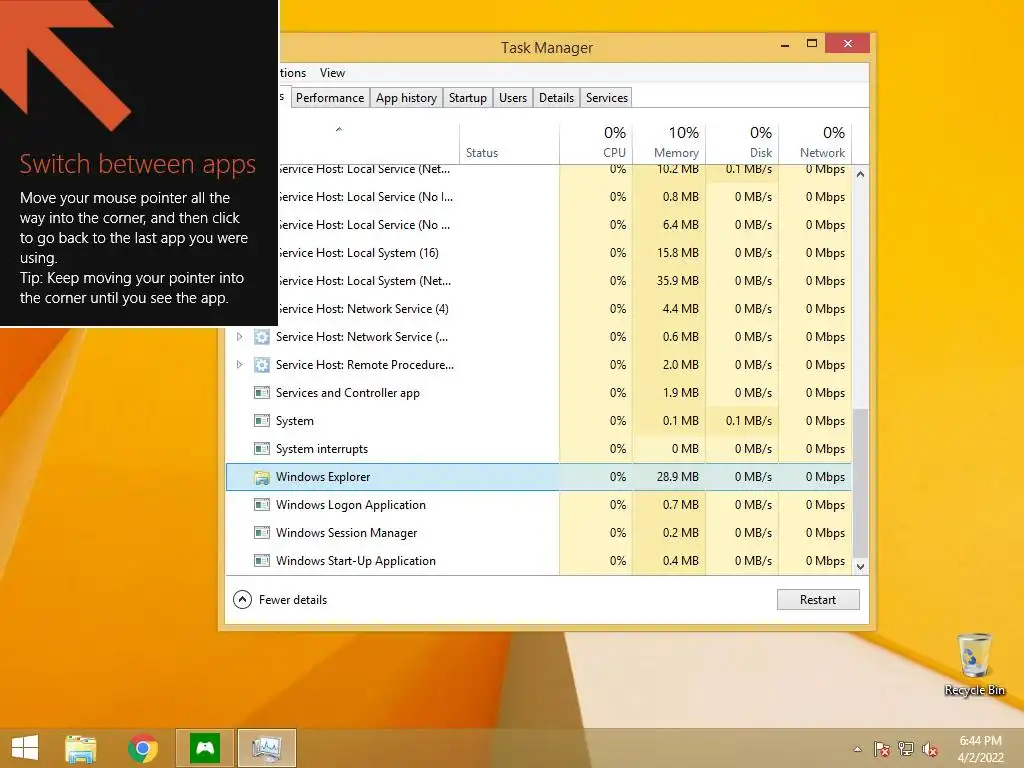This screenshot has width=1024, height=768.
Task: Click the Services and Controller app icon
Action: click(262, 393)
